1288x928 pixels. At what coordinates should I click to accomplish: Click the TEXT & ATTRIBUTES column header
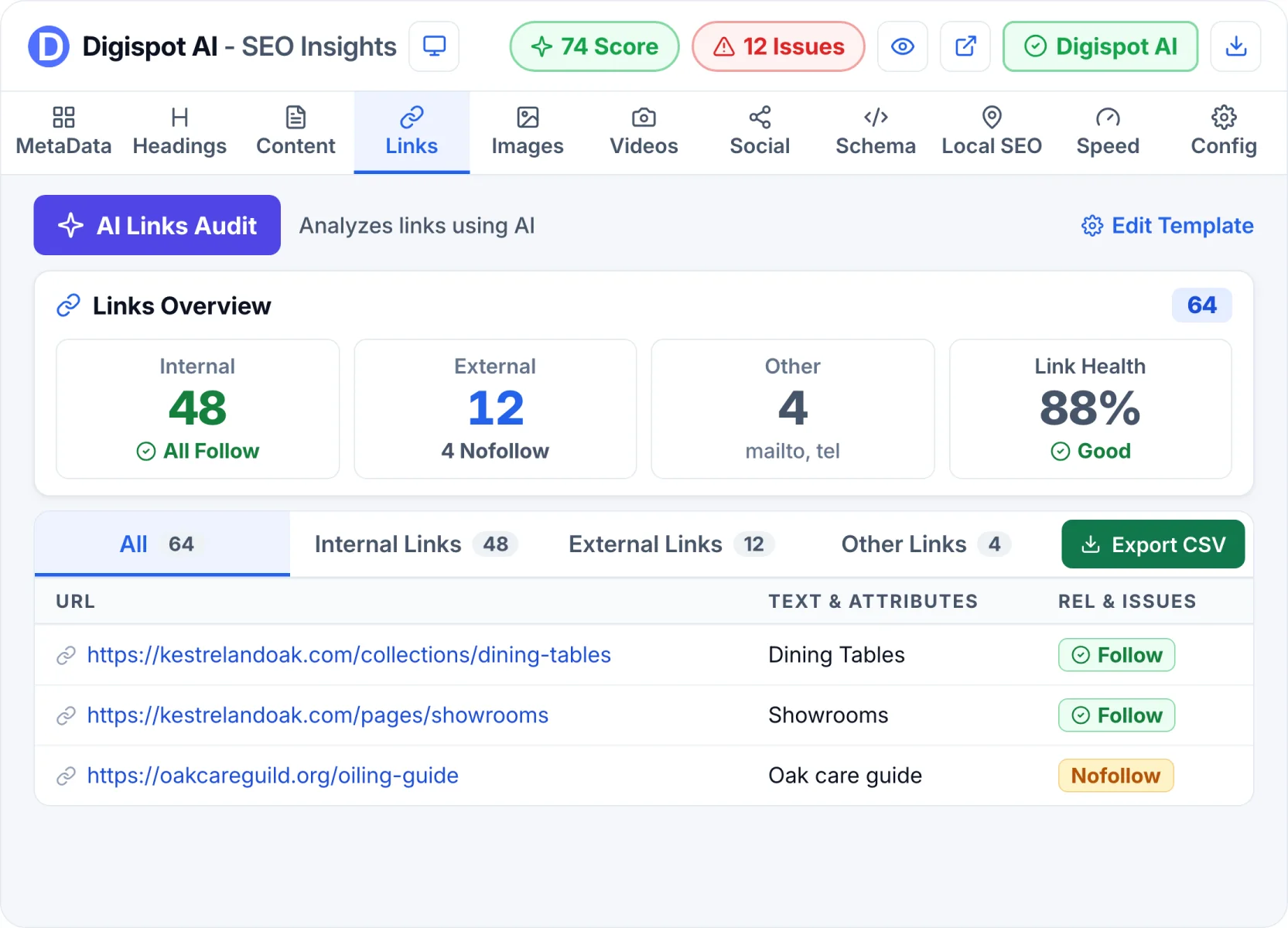pos(873,602)
